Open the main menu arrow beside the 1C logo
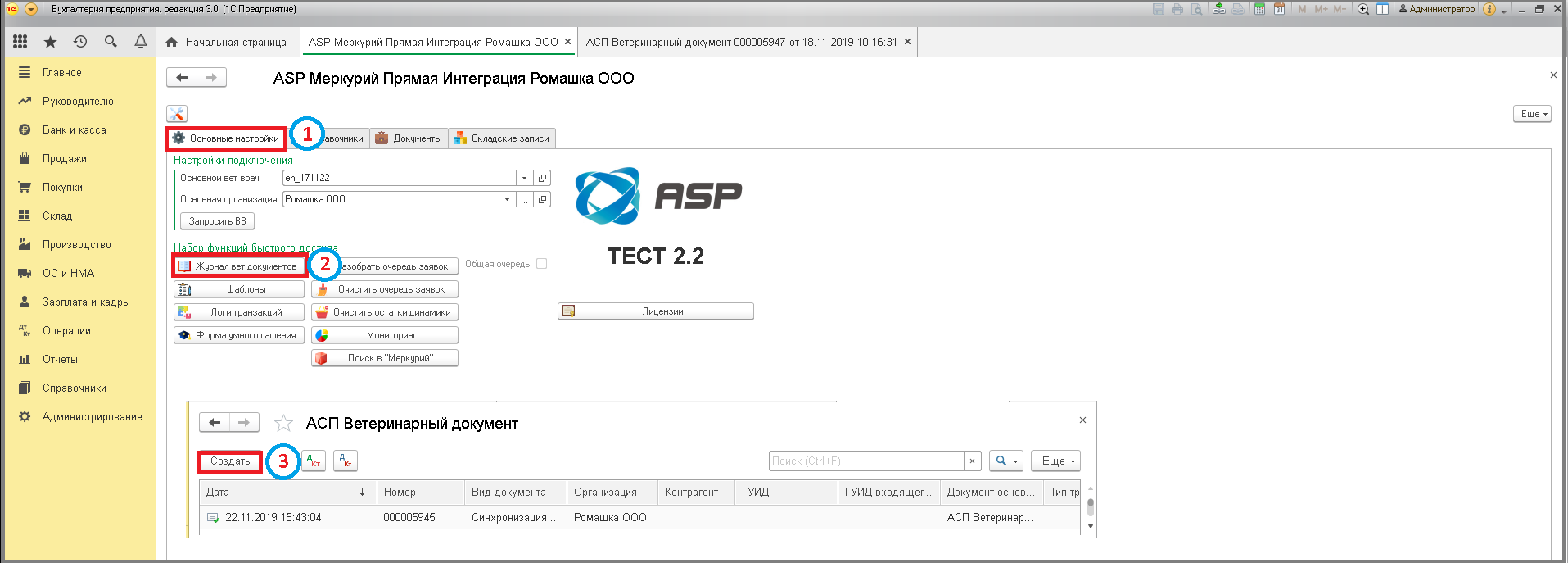The image size is (1568, 563). tap(31, 9)
